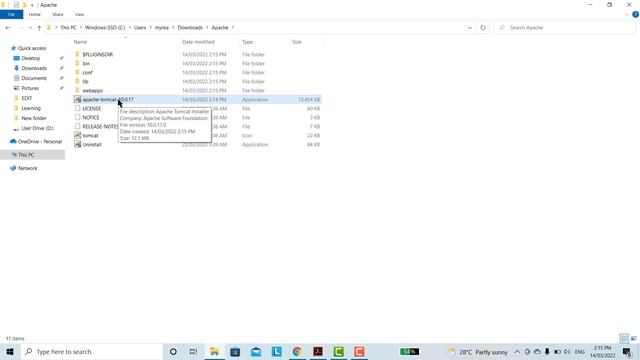Open the Windows Start menu
The height and width of the screenshot is (360, 640).
click(x=10, y=351)
